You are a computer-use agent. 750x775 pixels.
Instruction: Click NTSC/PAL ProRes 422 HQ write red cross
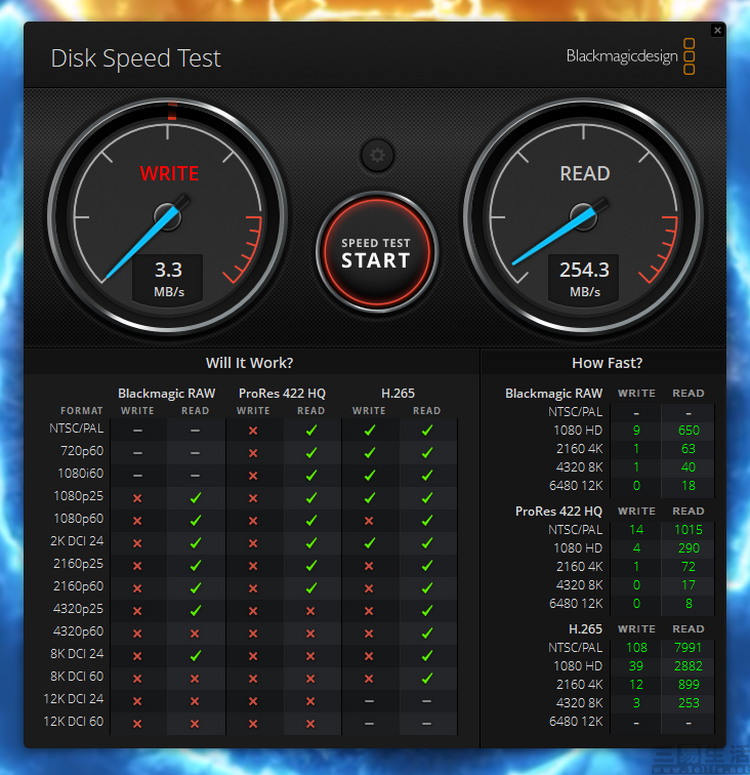point(253,431)
